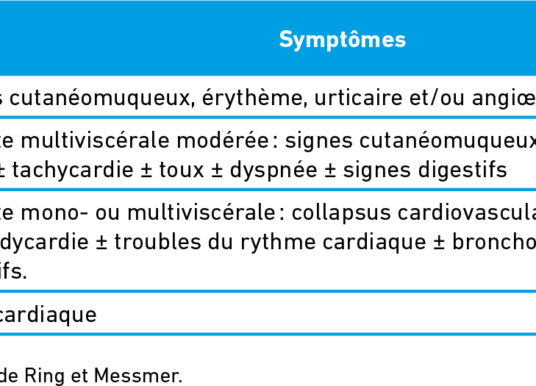Click the truncated broncho word
Image resolution: width=536 pixels, height=386 pixels.
click(494, 242)
